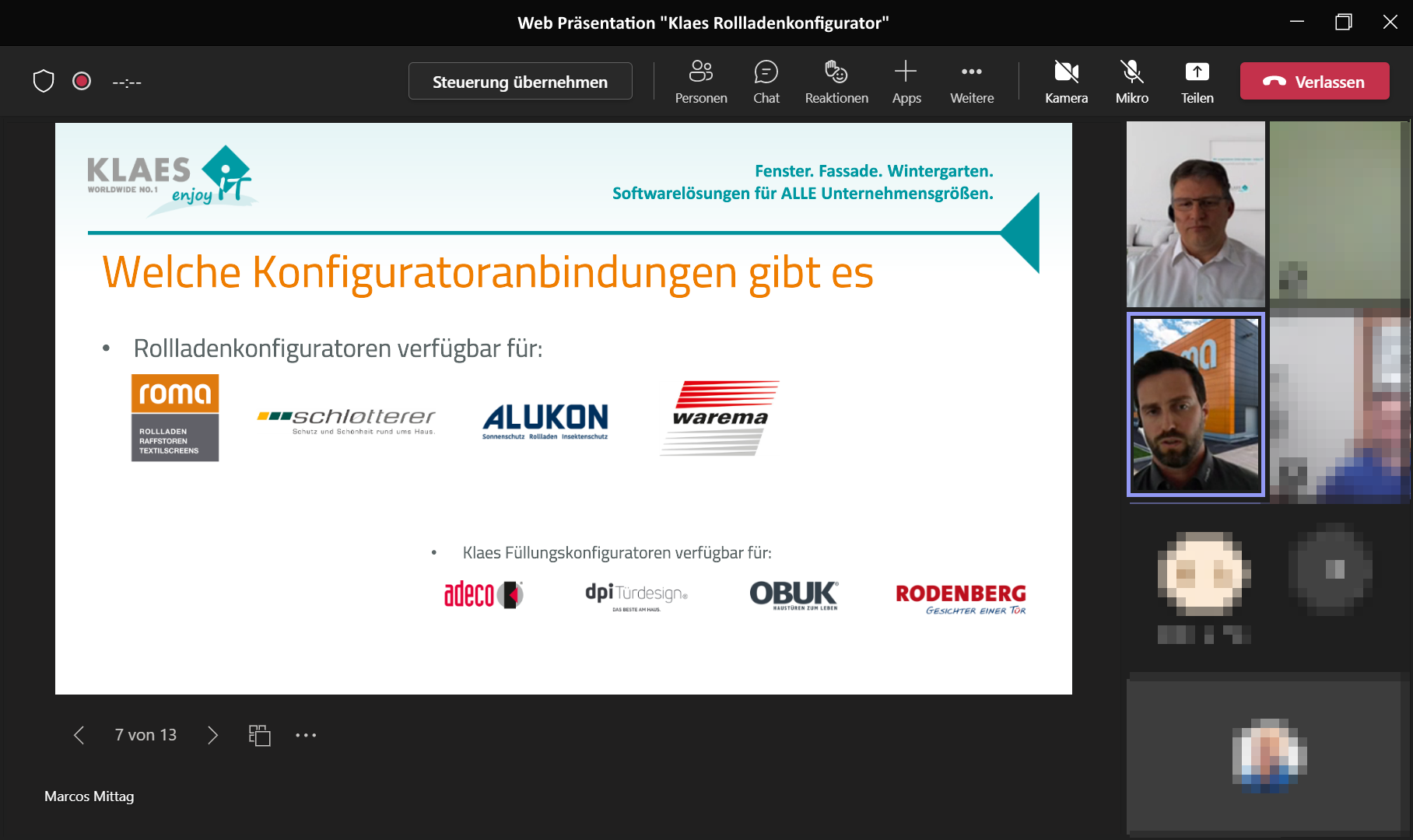Select the dark grey avatar participant
Screen dimensions: 1413x840
coord(1331,569)
